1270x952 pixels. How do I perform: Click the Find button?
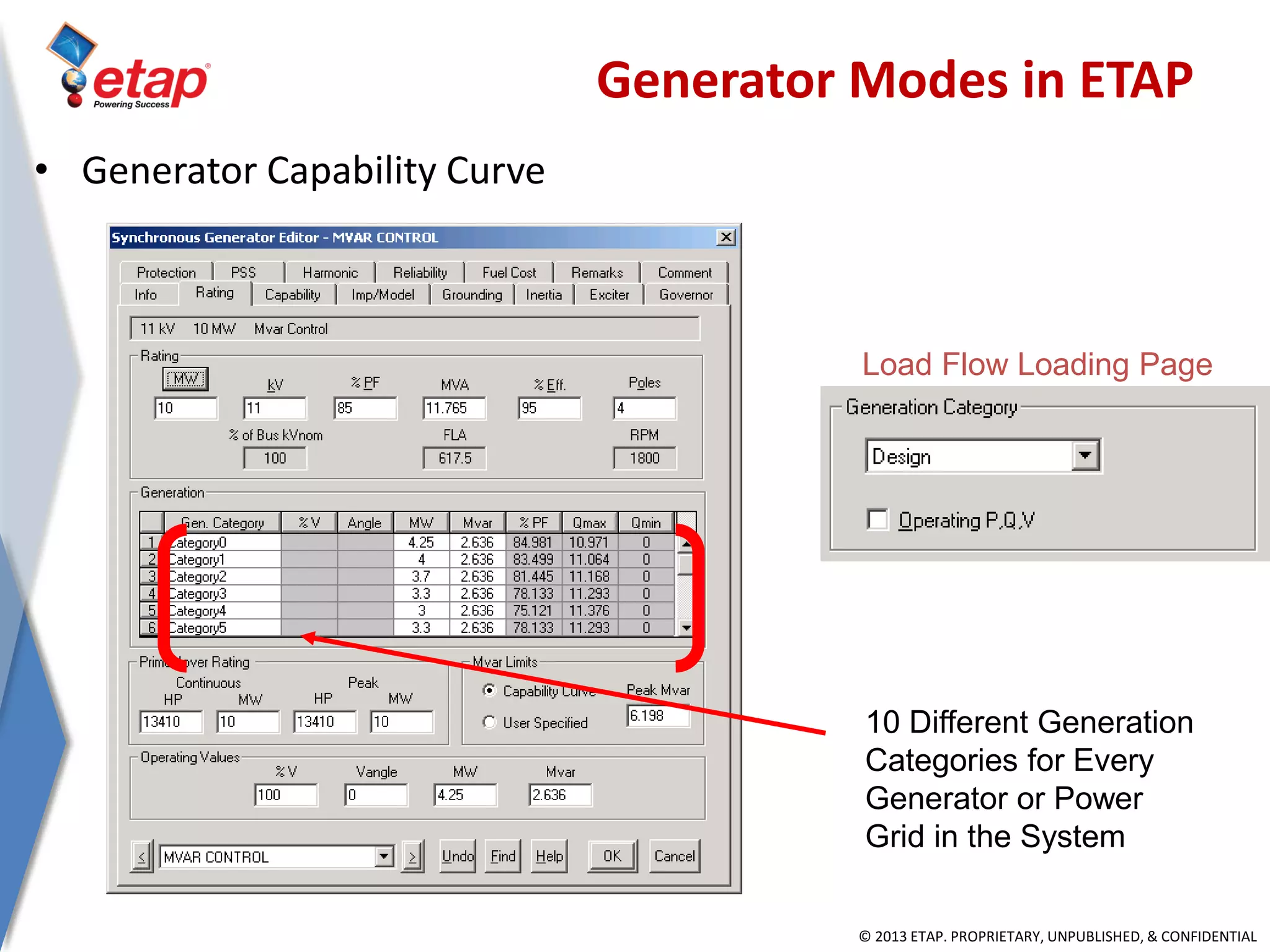click(x=503, y=857)
